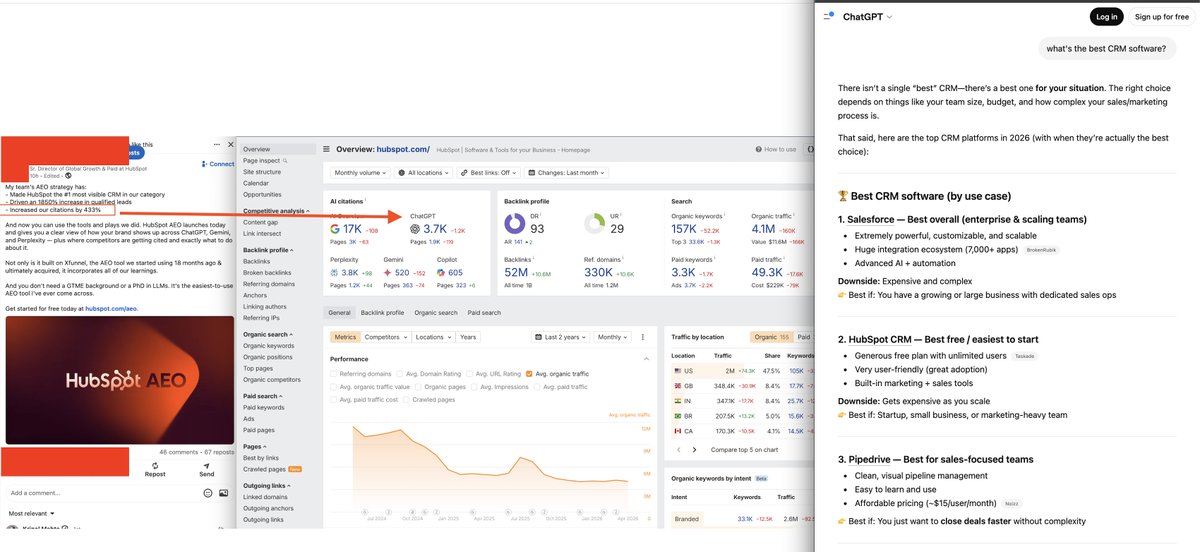Open the hamburger menu beside Overview title
This screenshot has height=552, width=1200.
(328, 149)
